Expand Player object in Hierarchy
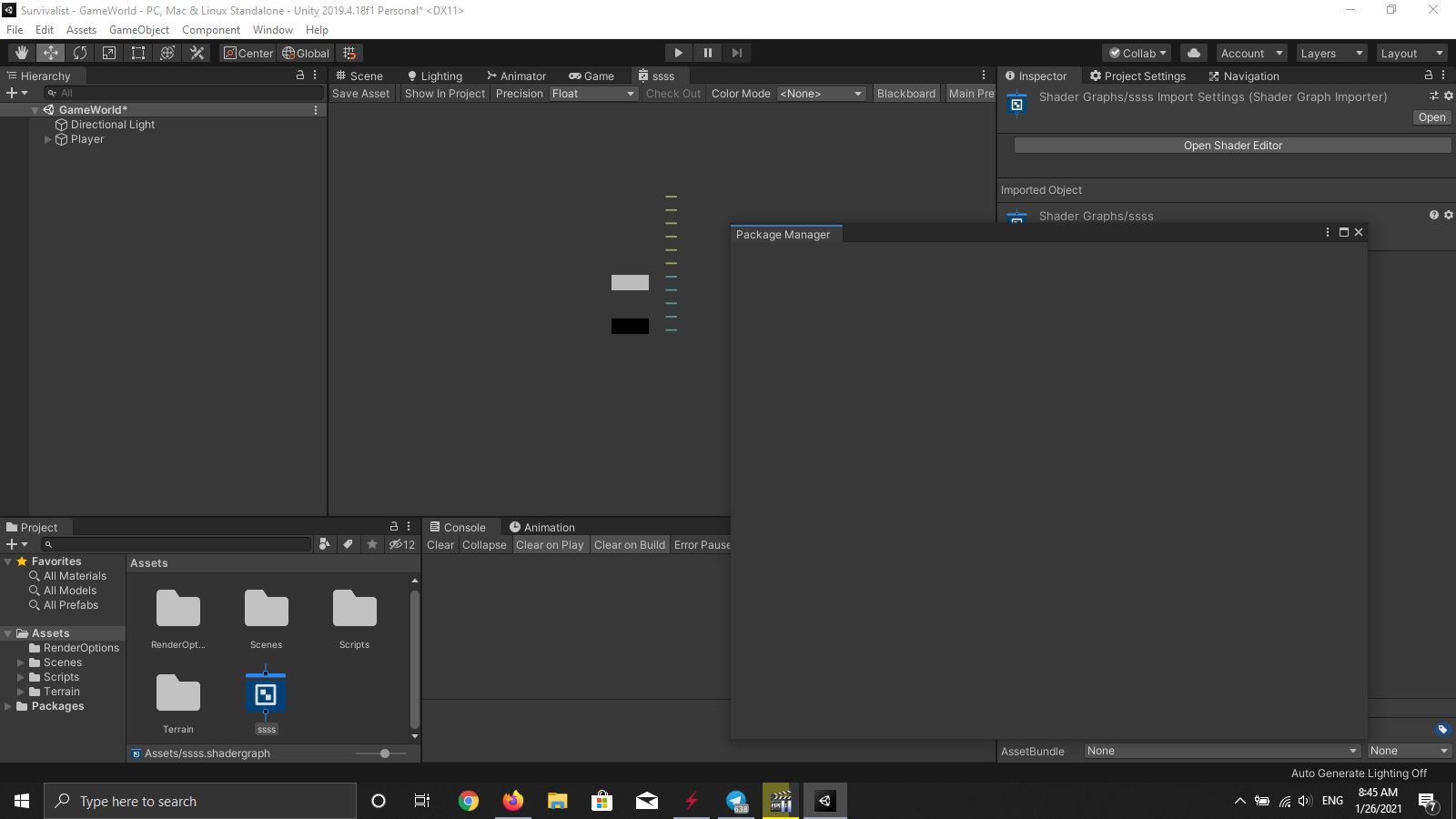Image resolution: width=1456 pixels, height=819 pixels. [x=48, y=139]
